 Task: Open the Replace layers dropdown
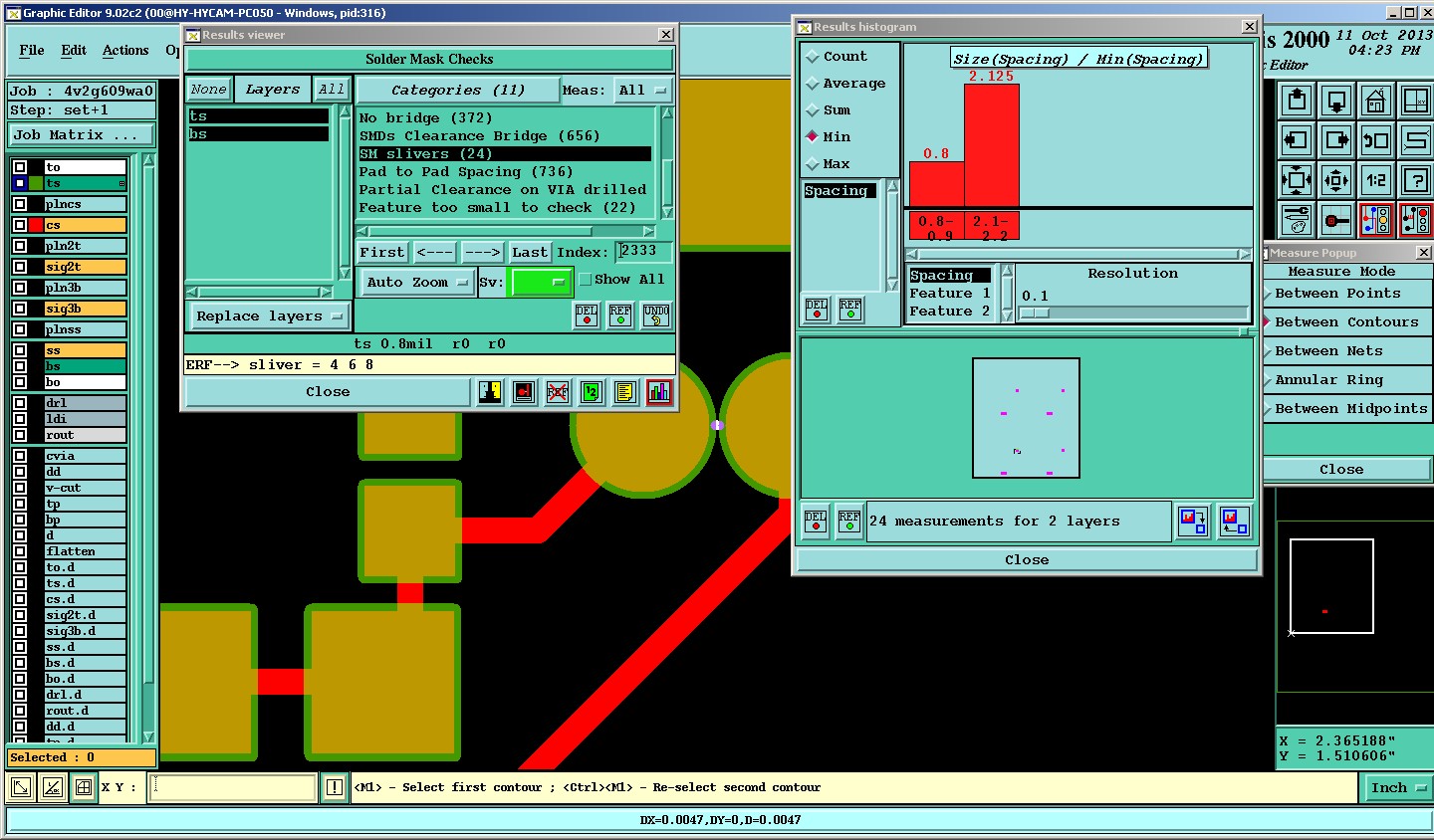pyautogui.click(x=269, y=316)
